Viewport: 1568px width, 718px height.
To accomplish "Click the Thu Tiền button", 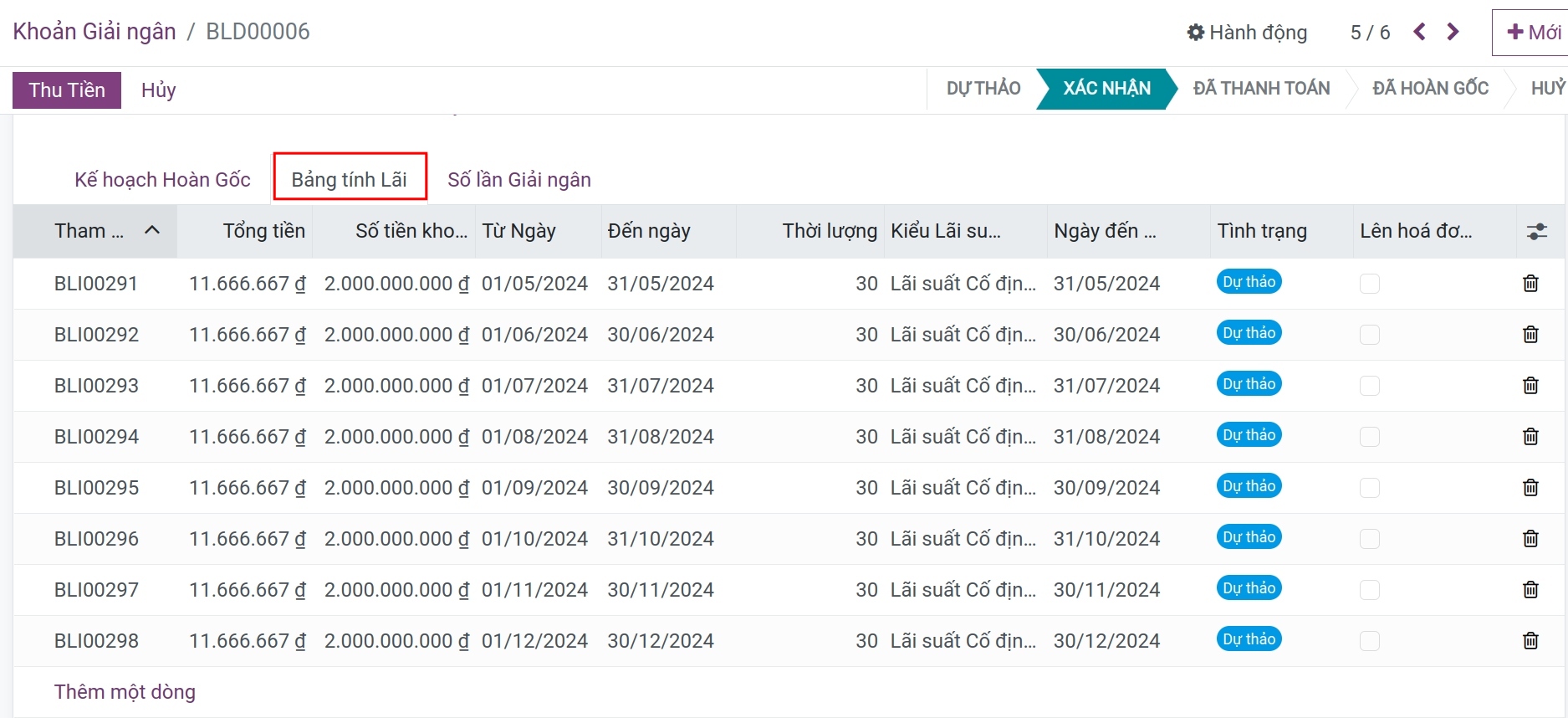I will coord(67,90).
